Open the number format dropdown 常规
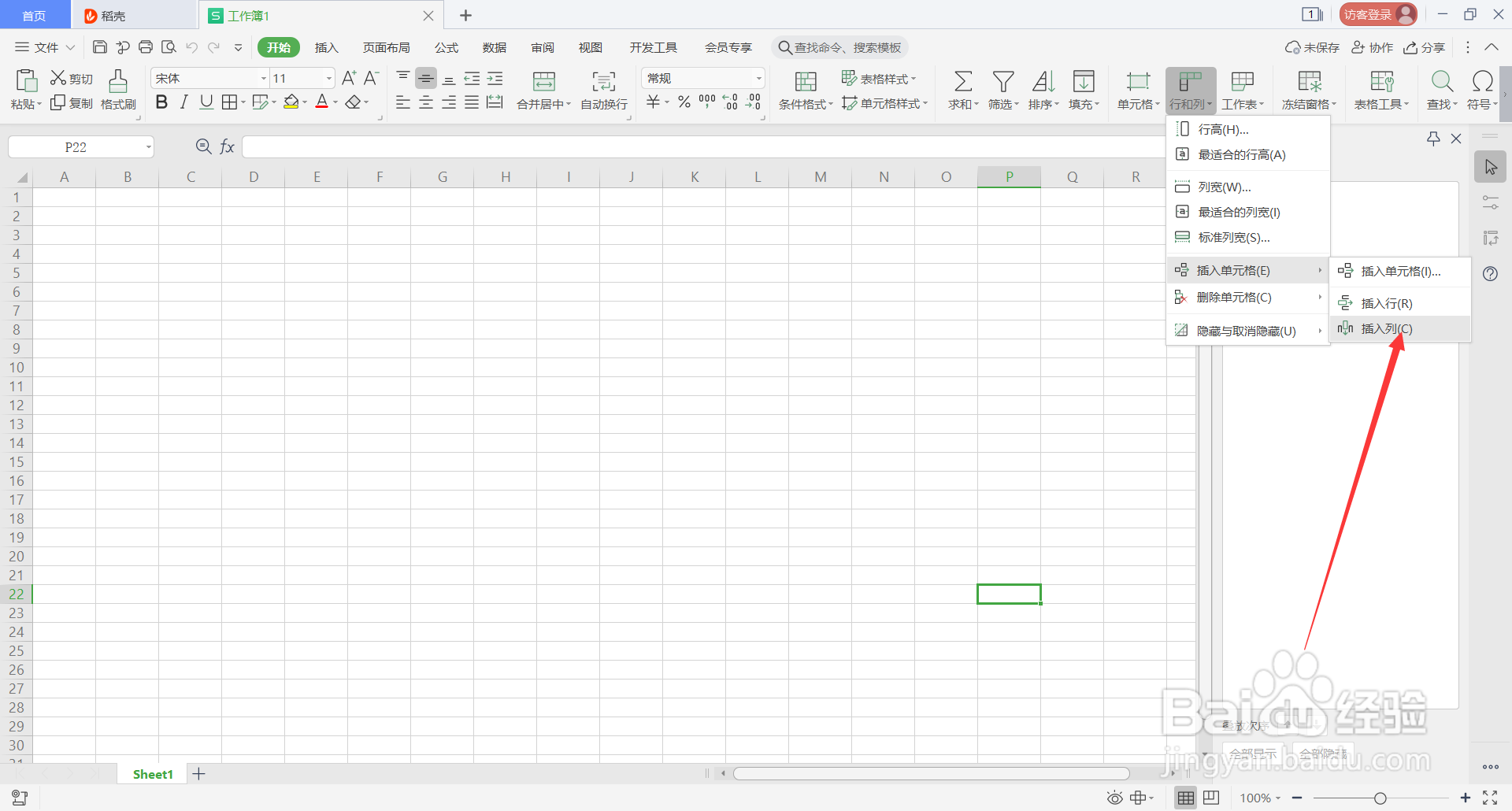 coord(758,79)
